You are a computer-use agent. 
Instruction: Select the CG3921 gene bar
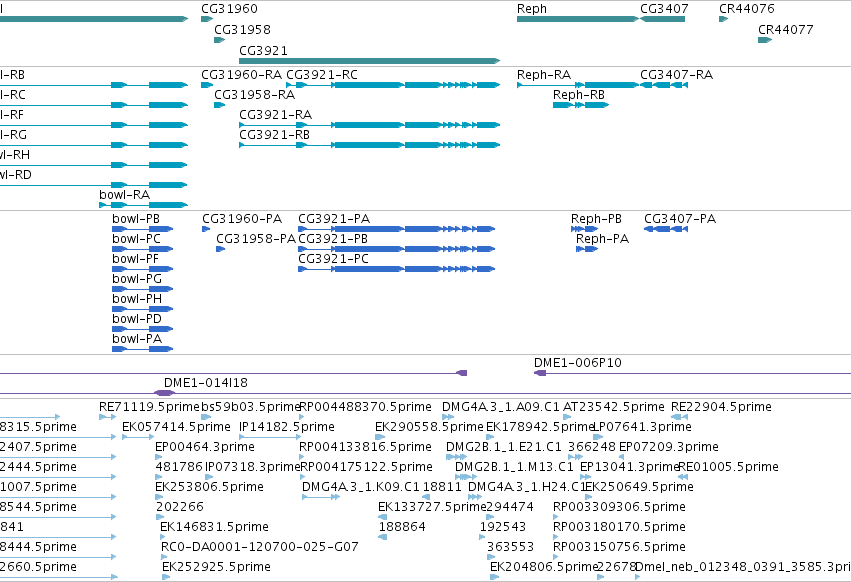click(x=370, y=61)
